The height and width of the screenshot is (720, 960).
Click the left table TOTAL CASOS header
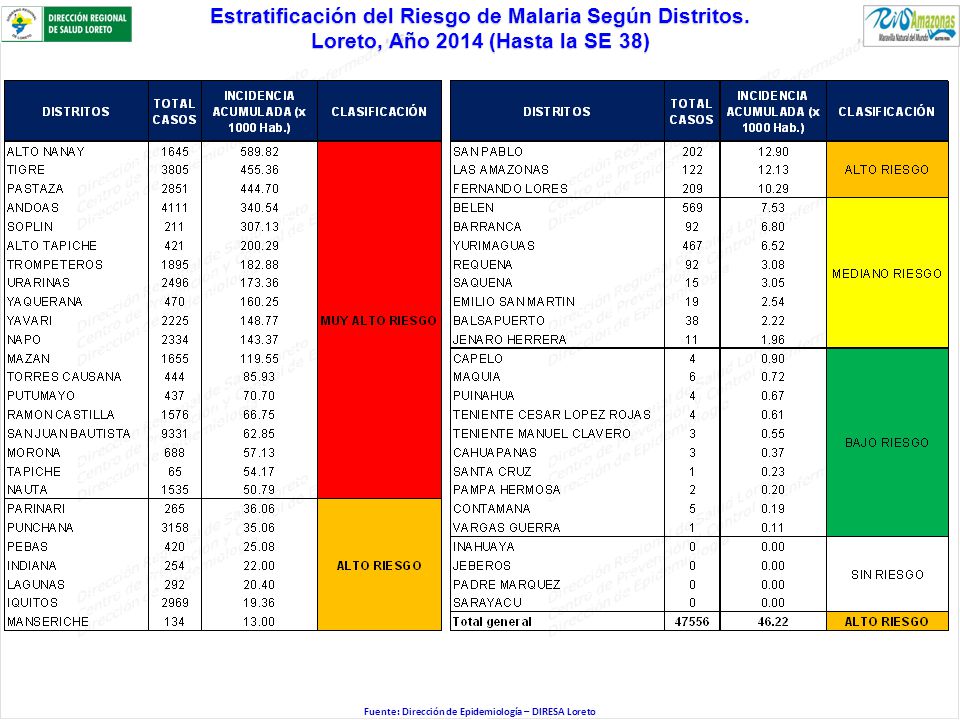174,111
